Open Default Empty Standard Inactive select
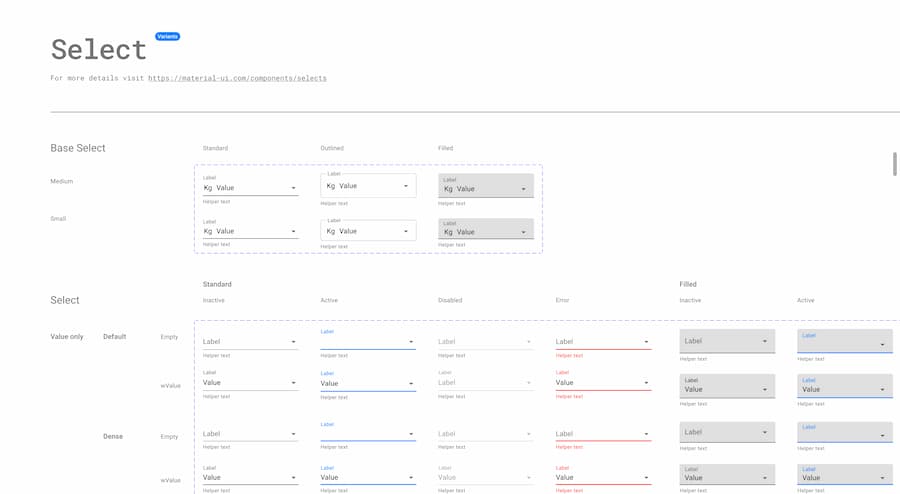Viewport: 900px width, 494px height. tap(250, 342)
